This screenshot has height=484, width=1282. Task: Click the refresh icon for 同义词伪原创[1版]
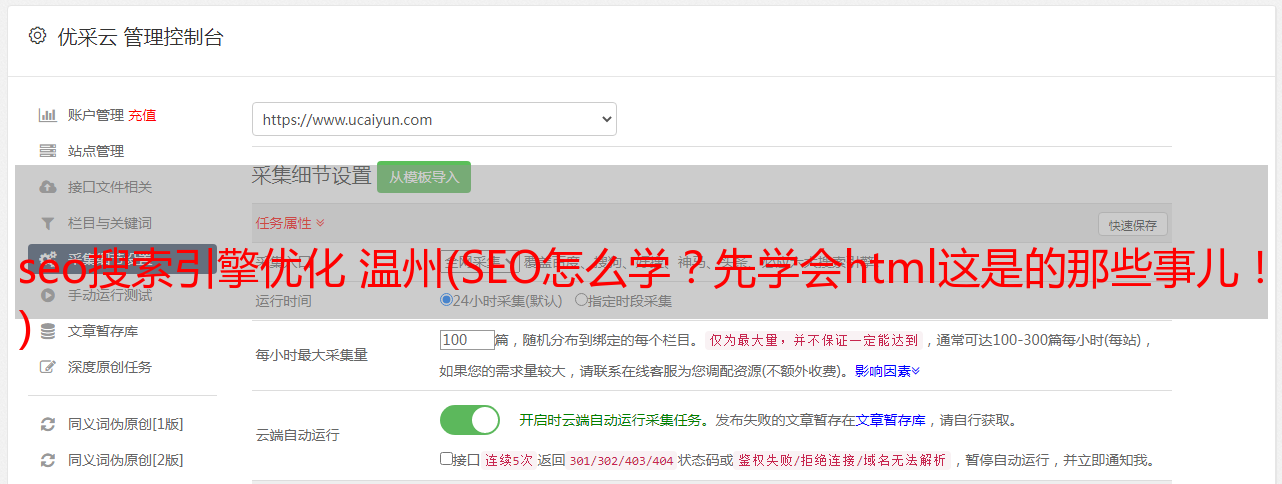pos(47,424)
